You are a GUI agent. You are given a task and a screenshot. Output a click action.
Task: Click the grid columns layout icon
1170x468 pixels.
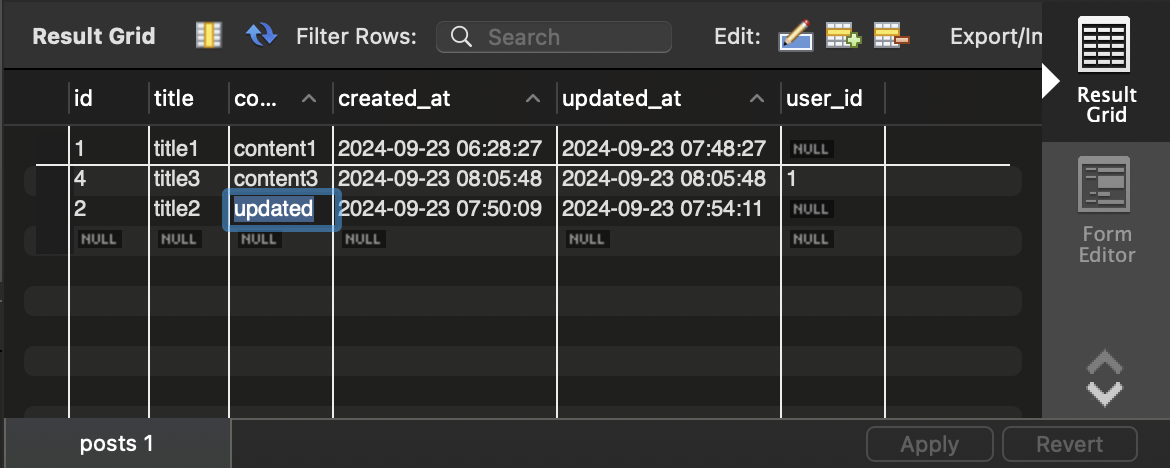tap(208, 37)
